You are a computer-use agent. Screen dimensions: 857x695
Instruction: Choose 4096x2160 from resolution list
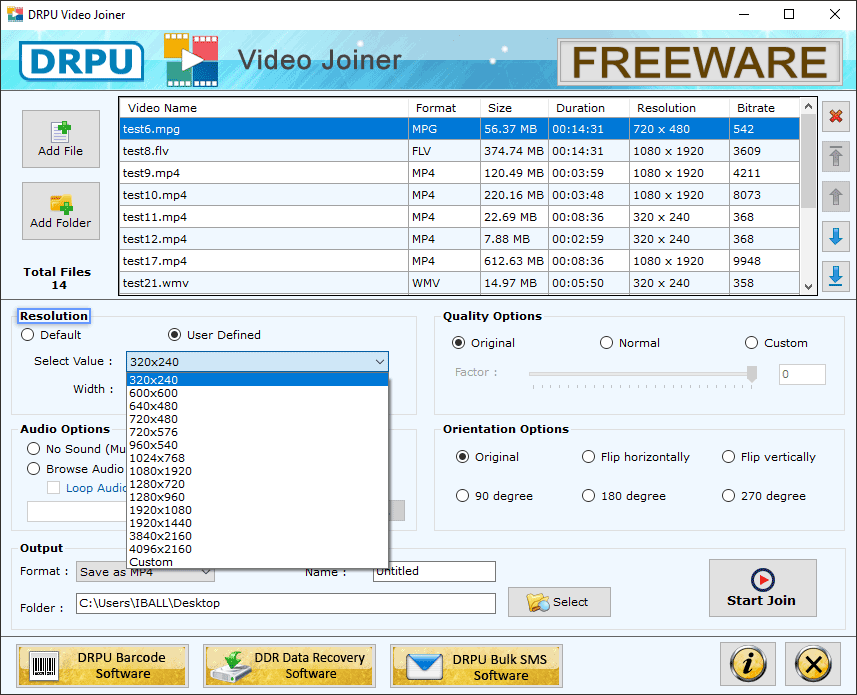pyautogui.click(x=257, y=549)
